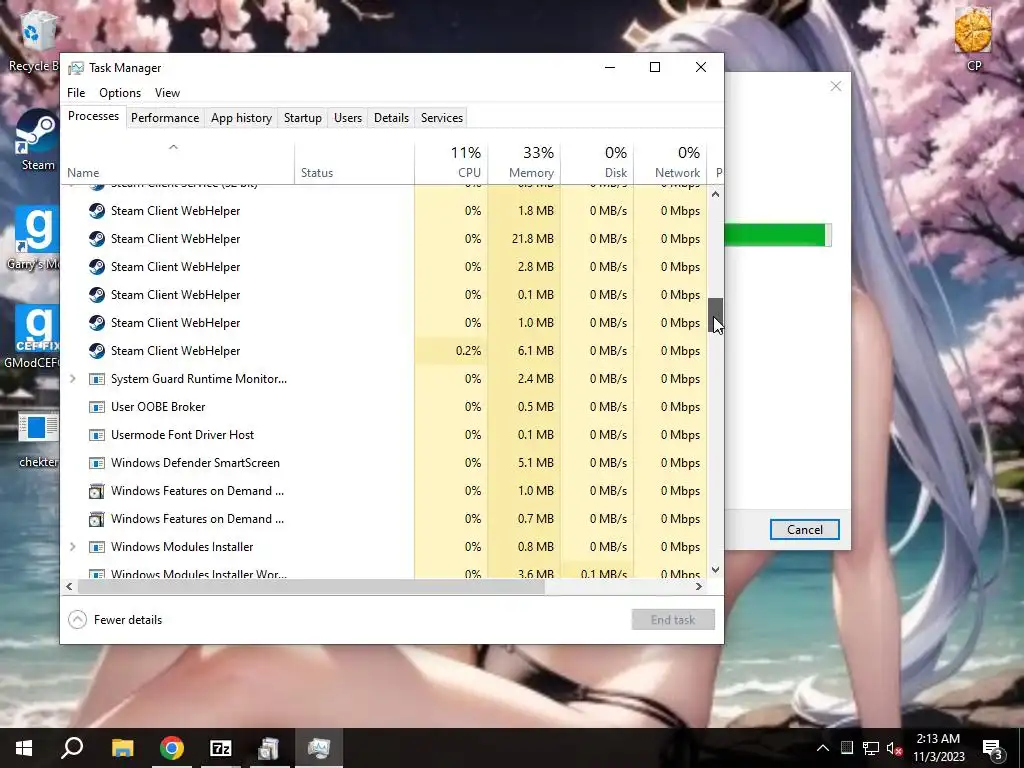Screen dimensions: 1024x768
Task: Sort by Network usage column
Action: (670, 163)
